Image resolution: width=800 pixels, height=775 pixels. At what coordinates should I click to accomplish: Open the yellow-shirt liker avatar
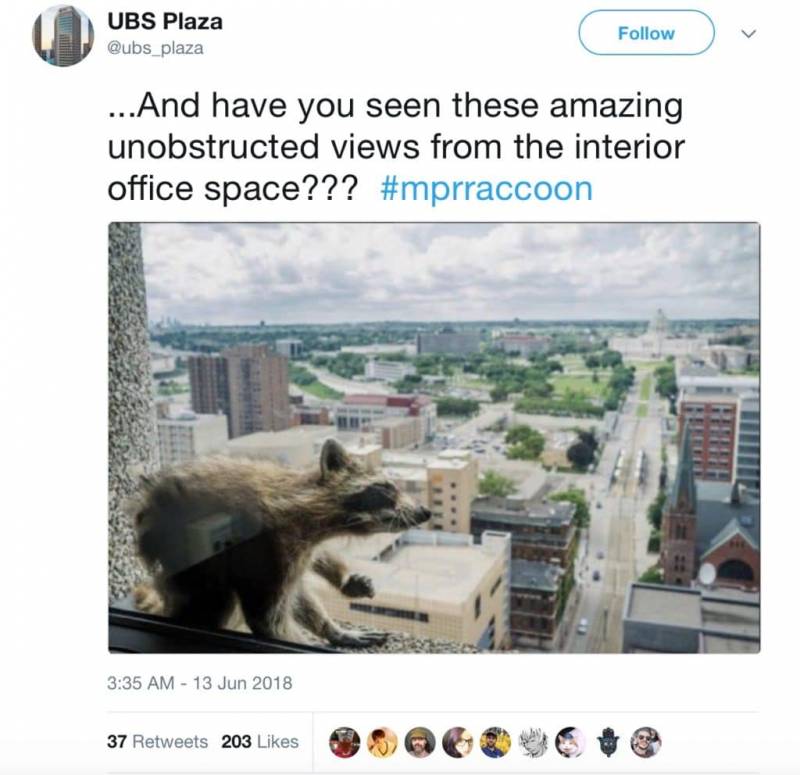[382, 742]
